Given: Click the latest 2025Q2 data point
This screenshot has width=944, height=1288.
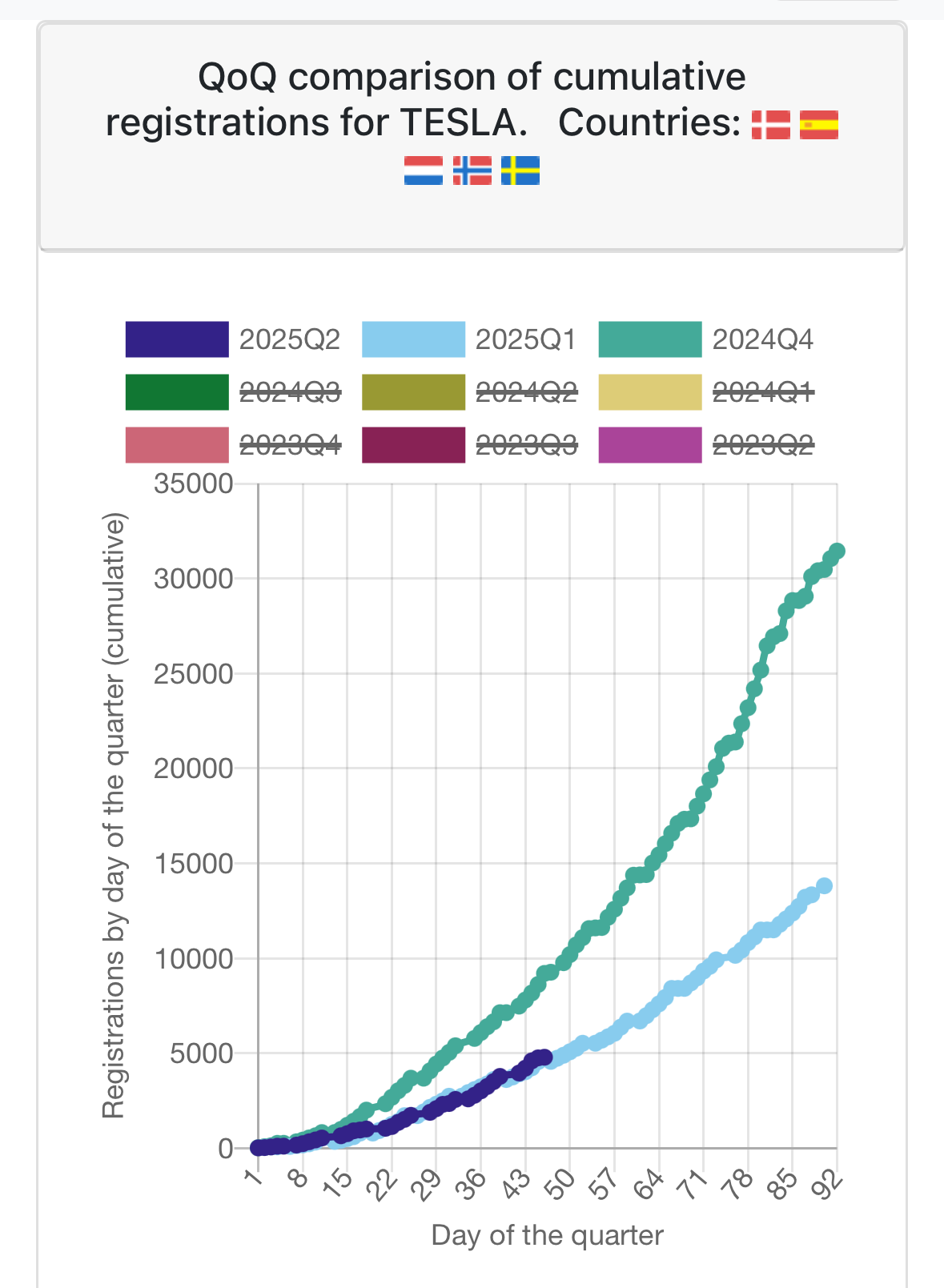Looking at the screenshot, I should [544, 1057].
